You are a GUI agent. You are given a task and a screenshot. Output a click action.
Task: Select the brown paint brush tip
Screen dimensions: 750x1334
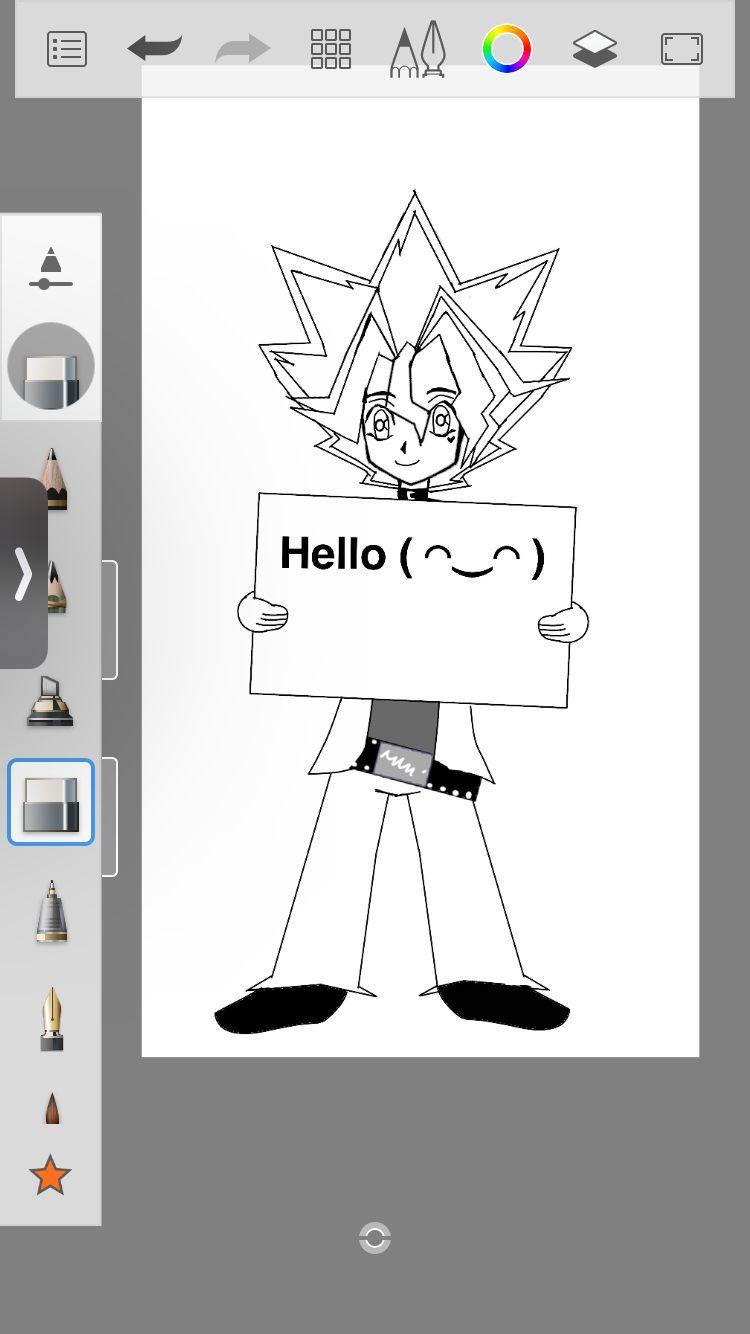(52, 1108)
